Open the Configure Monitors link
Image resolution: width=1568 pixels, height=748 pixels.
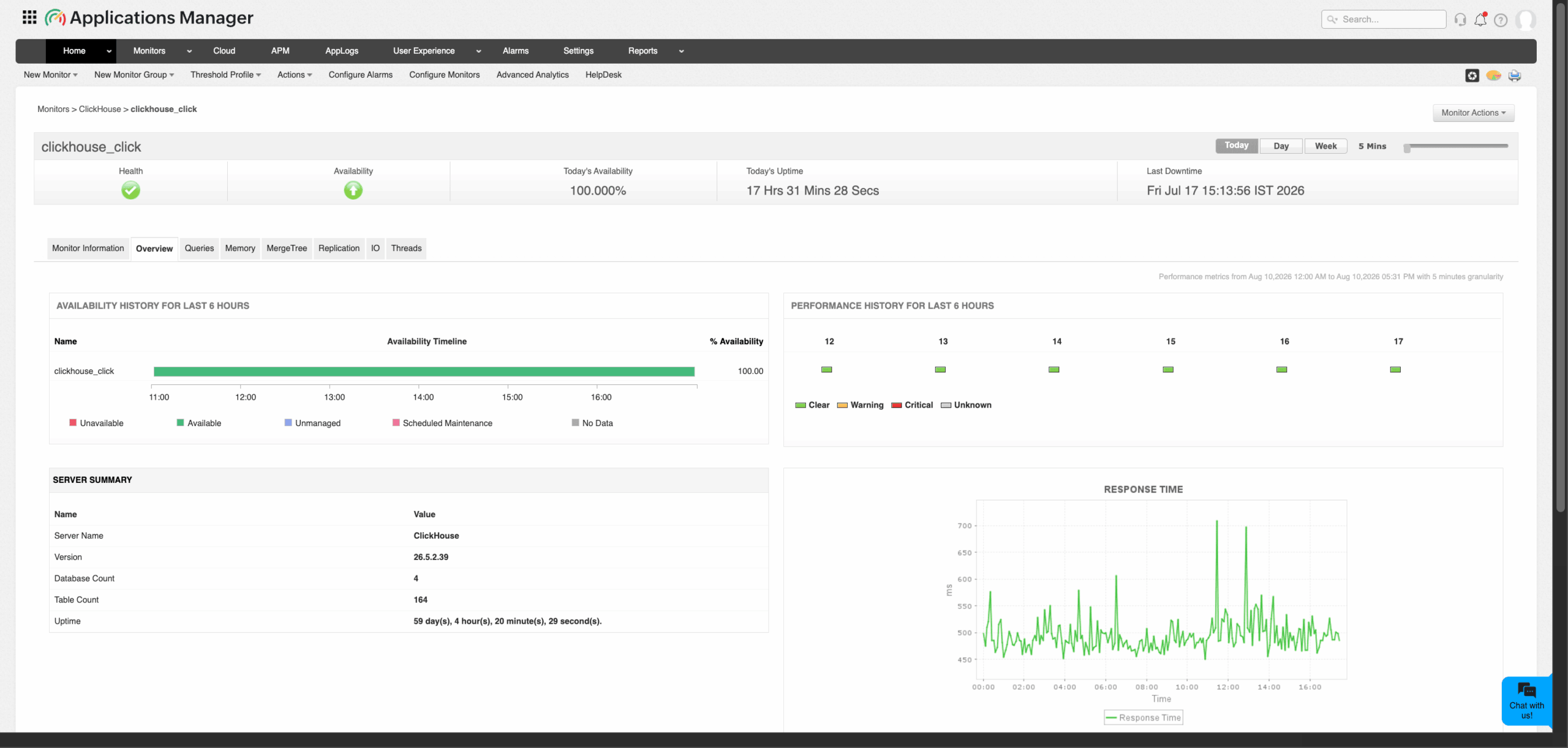point(445,75)
